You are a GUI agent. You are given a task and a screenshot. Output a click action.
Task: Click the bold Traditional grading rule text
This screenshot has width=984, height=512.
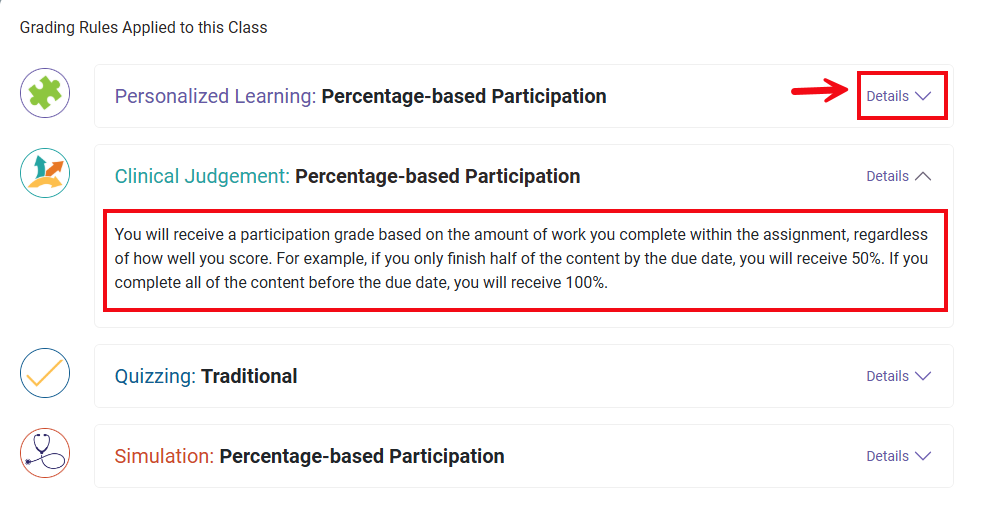[x=249, y=377]
